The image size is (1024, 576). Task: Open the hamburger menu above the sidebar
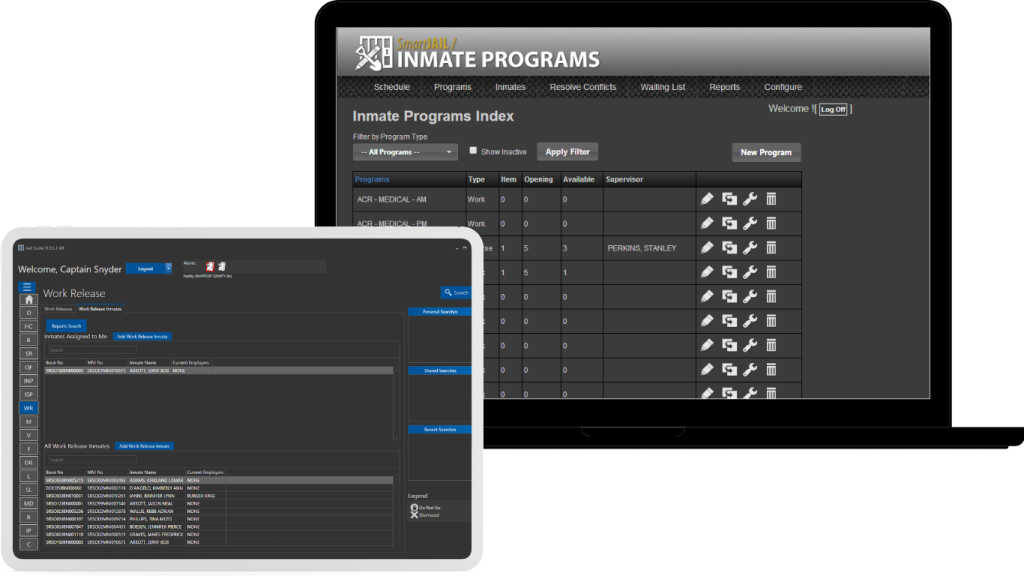click(28, 287)
